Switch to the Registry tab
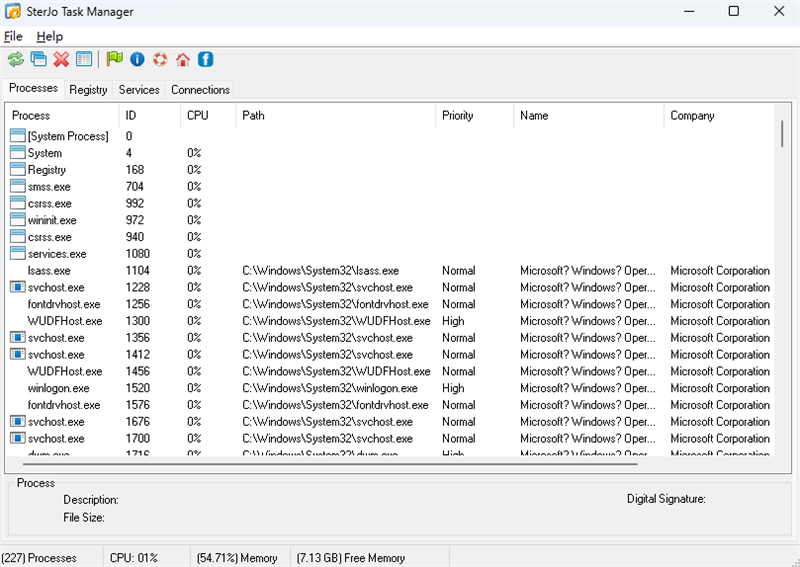Screen dimensions: 800x567 (88, 90)
